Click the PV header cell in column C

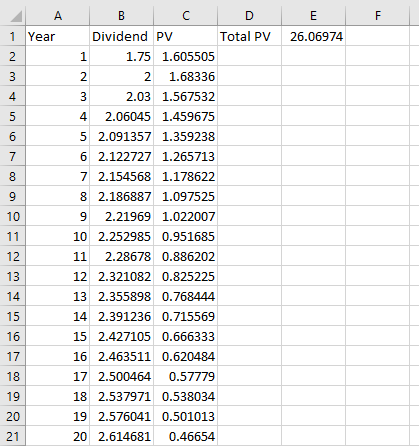click(185, 36)
